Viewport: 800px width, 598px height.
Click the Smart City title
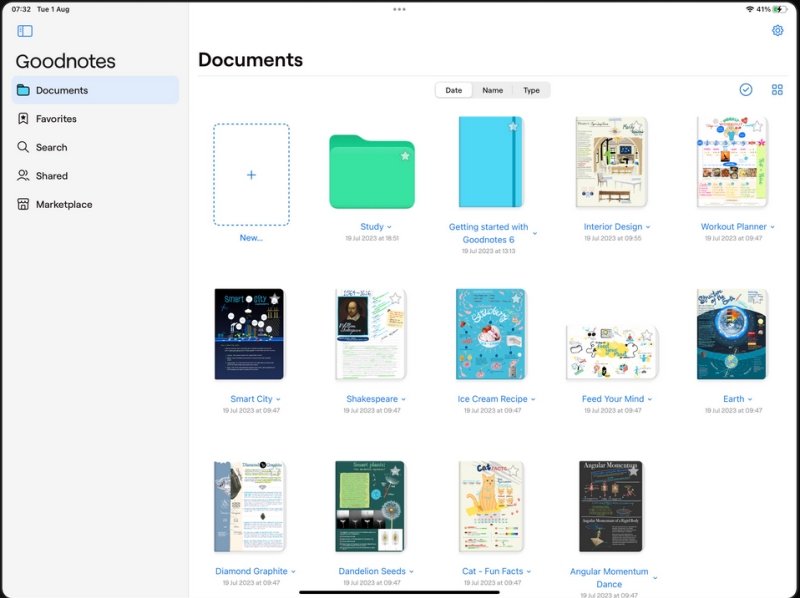pos(251,399)
